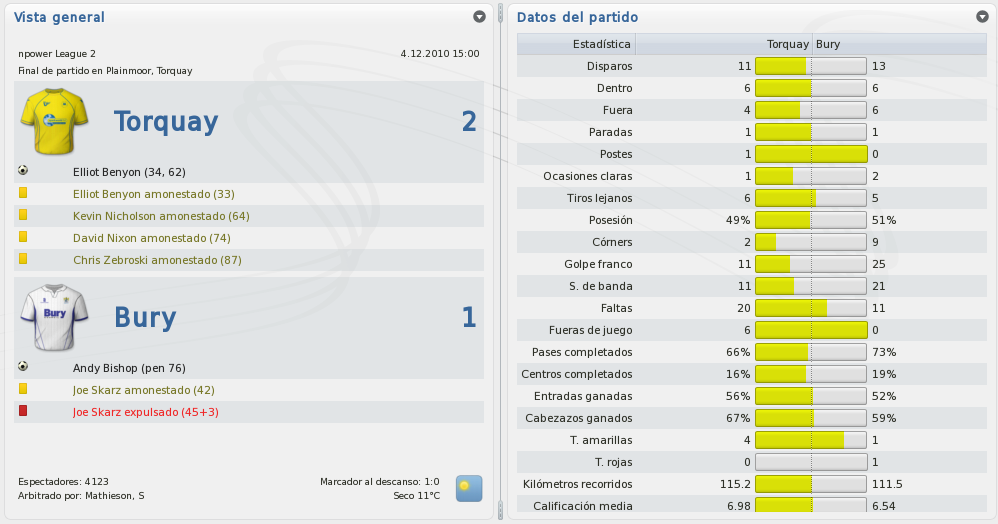Click the Torquay yellow kit icon
The image size is (998, 524).
[x=54, y=121]
